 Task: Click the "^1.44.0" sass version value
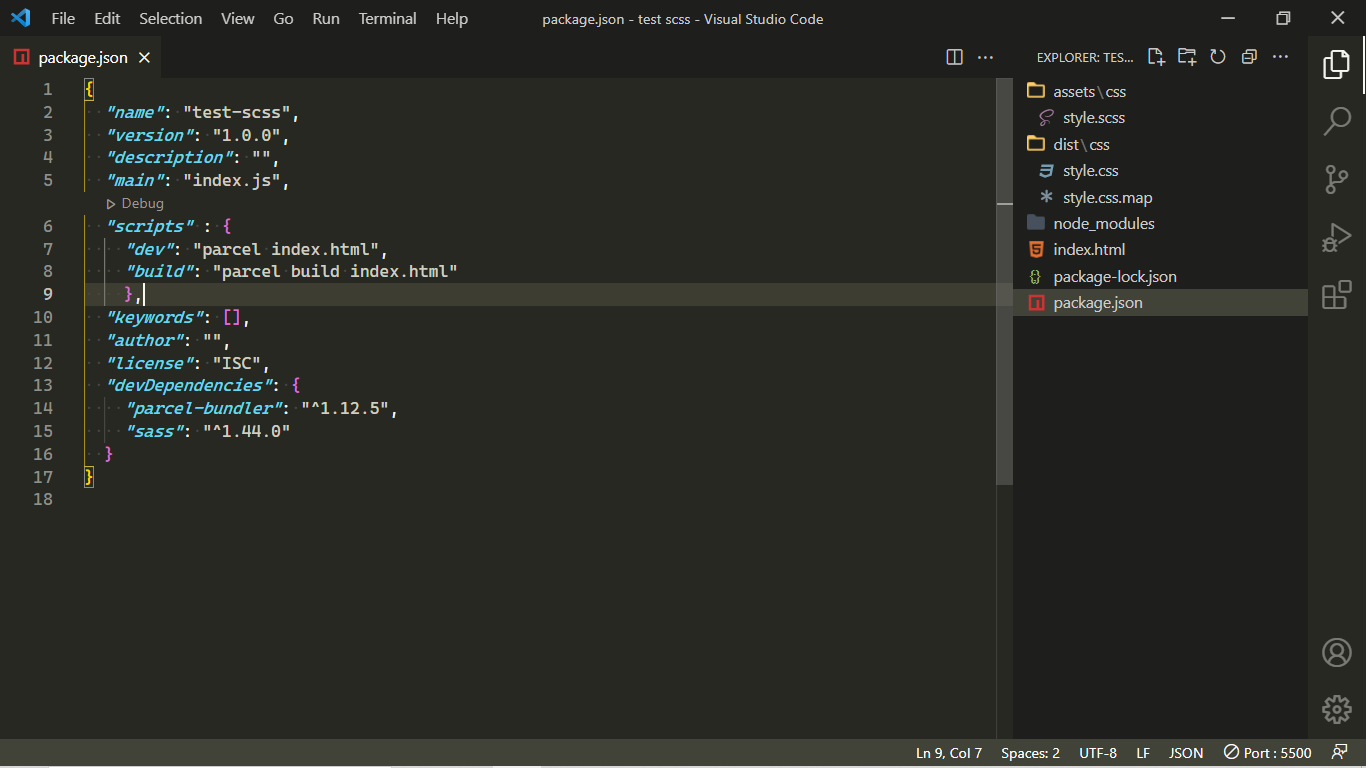click(x=246, y=432)
